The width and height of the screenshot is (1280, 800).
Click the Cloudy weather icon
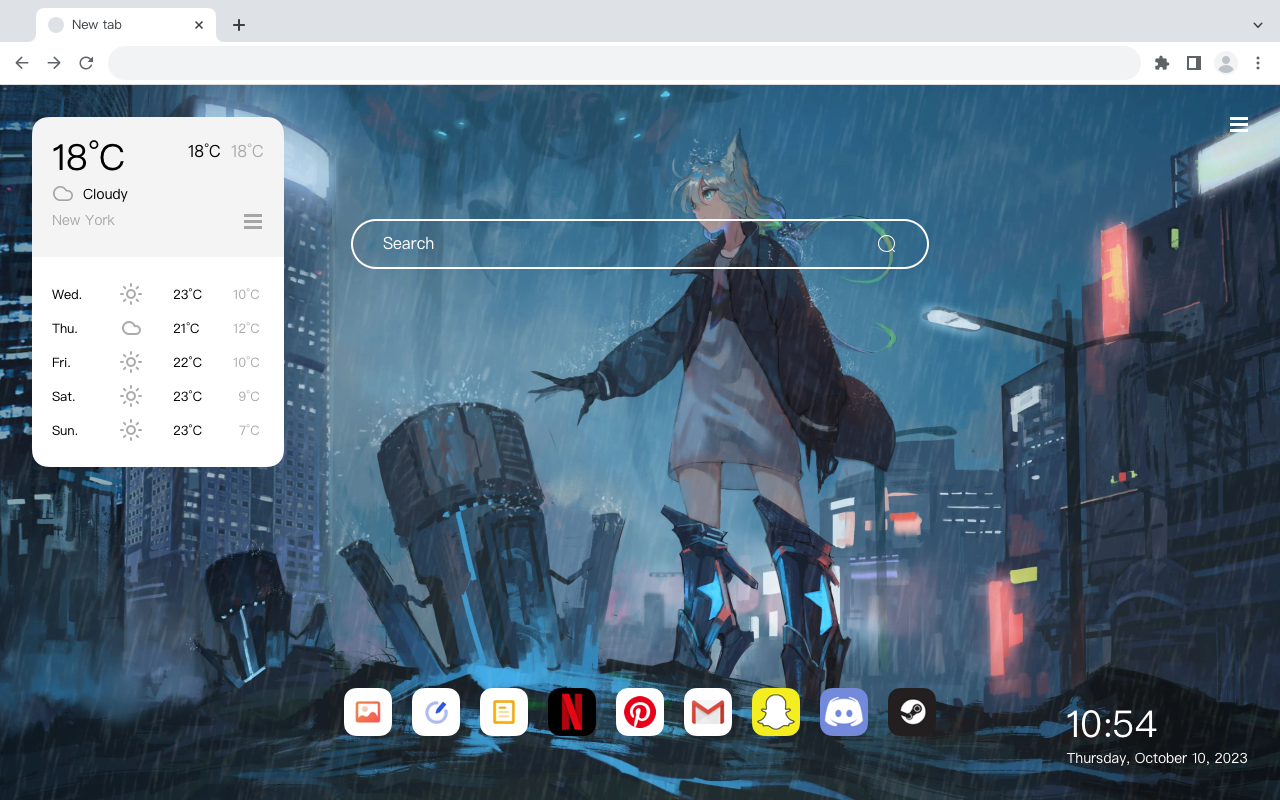point(63,194)
